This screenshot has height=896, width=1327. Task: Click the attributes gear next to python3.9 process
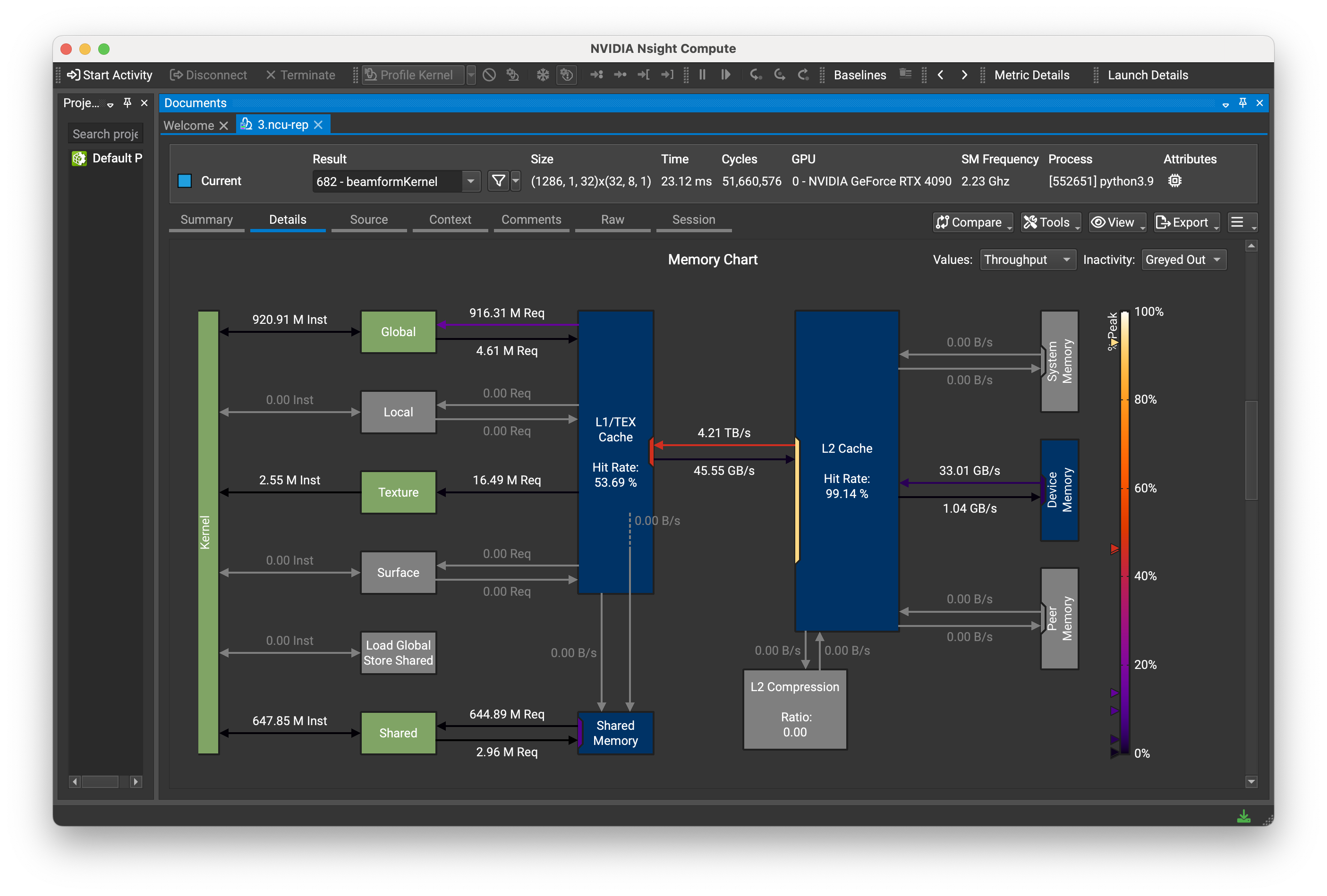[x=1174, y=181]
